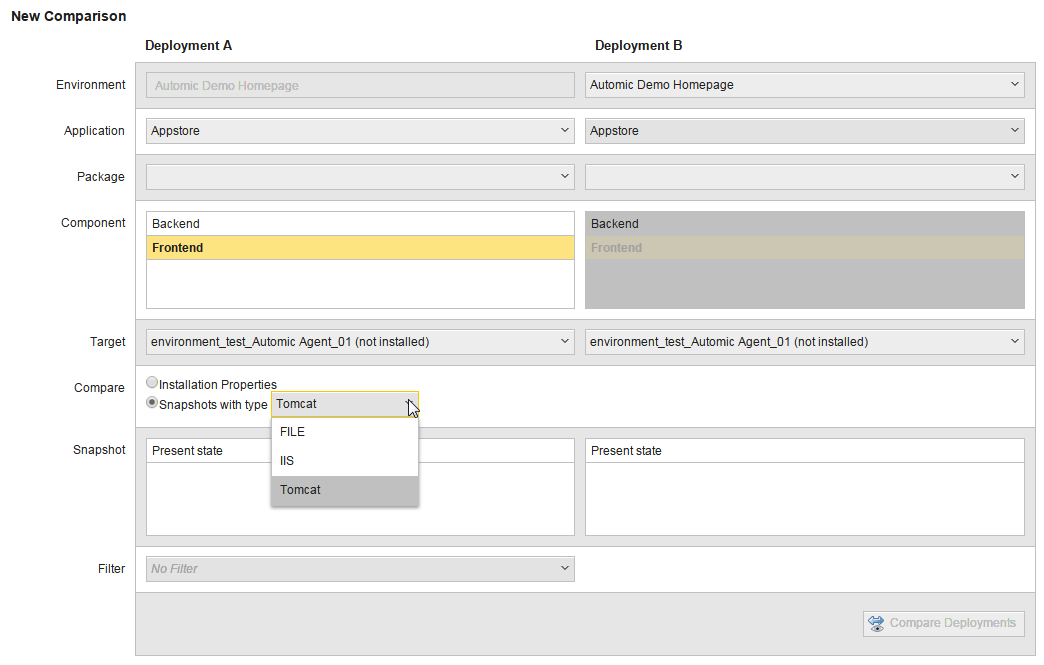Image resolution: width=1044 pixels, height=665 pixels.
Task: Collapse the Tomcat snapshot type combo box
Action: (345, 404)
